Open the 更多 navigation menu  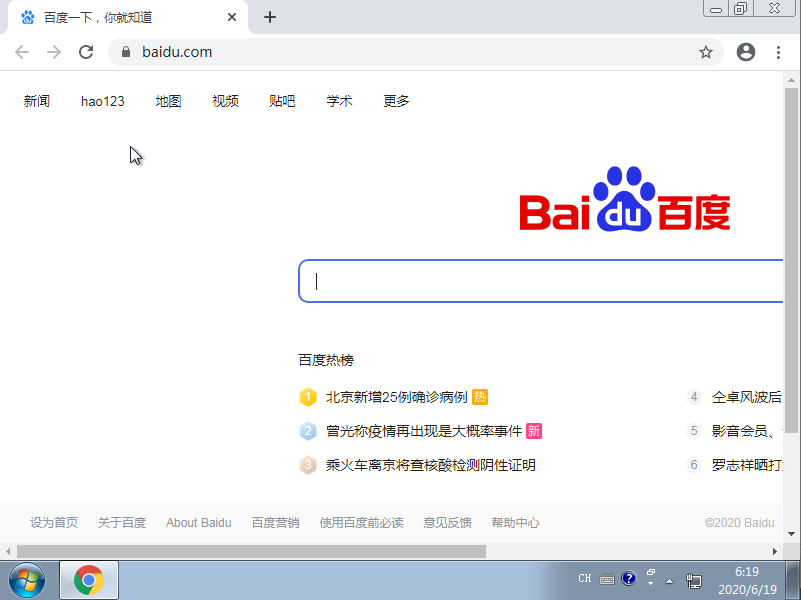(x=396, y=101)
